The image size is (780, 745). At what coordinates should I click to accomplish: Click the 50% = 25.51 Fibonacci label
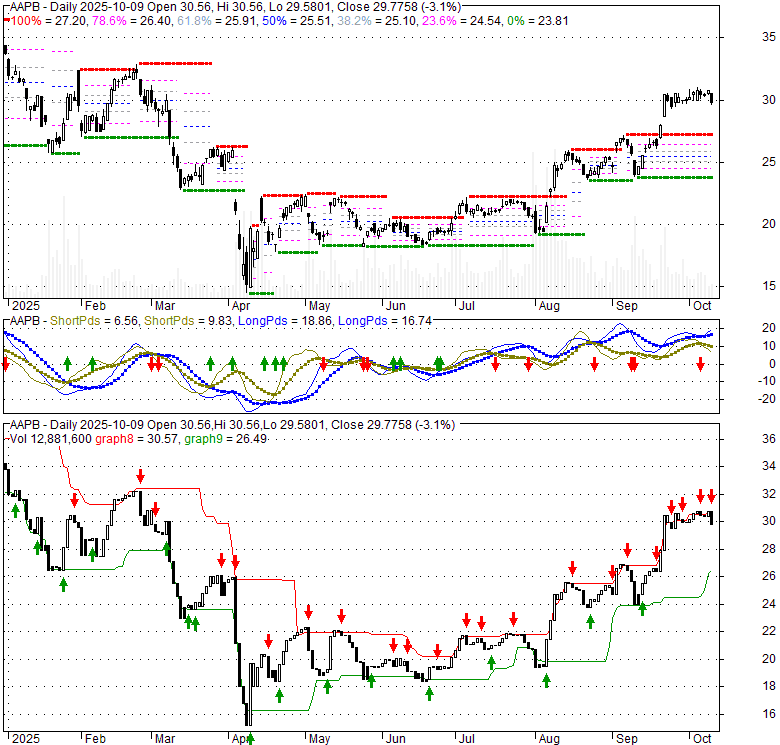tap(295, 21)
